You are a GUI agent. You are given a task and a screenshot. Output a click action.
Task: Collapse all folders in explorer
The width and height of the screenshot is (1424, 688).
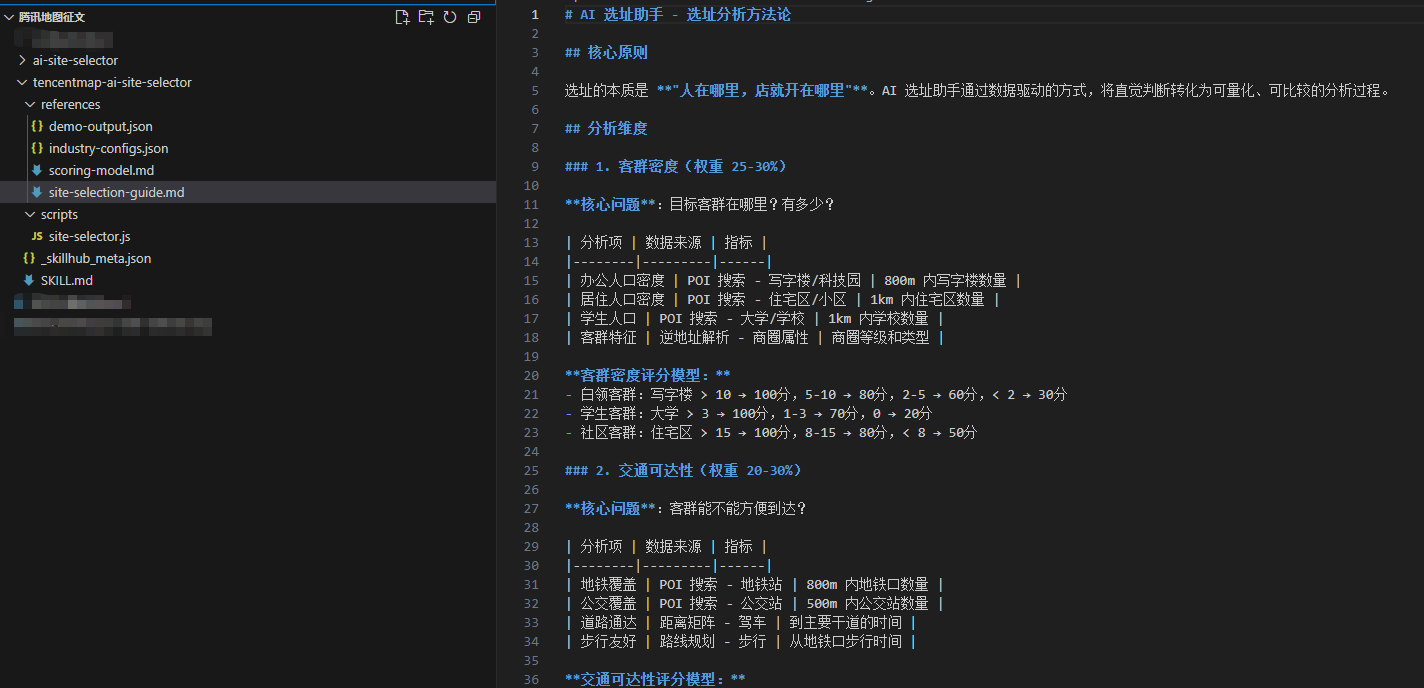coord(474,17)
